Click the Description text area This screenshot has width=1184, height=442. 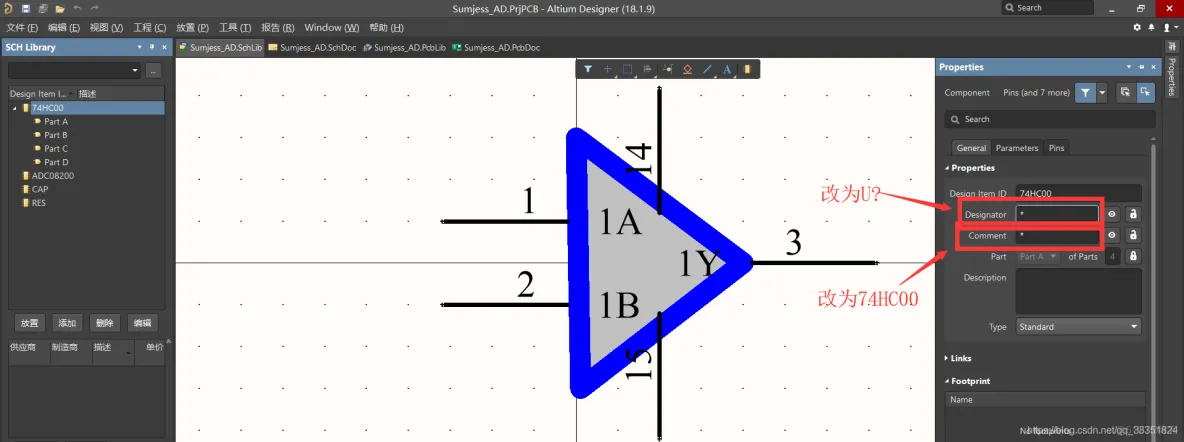pos(1078,291)
